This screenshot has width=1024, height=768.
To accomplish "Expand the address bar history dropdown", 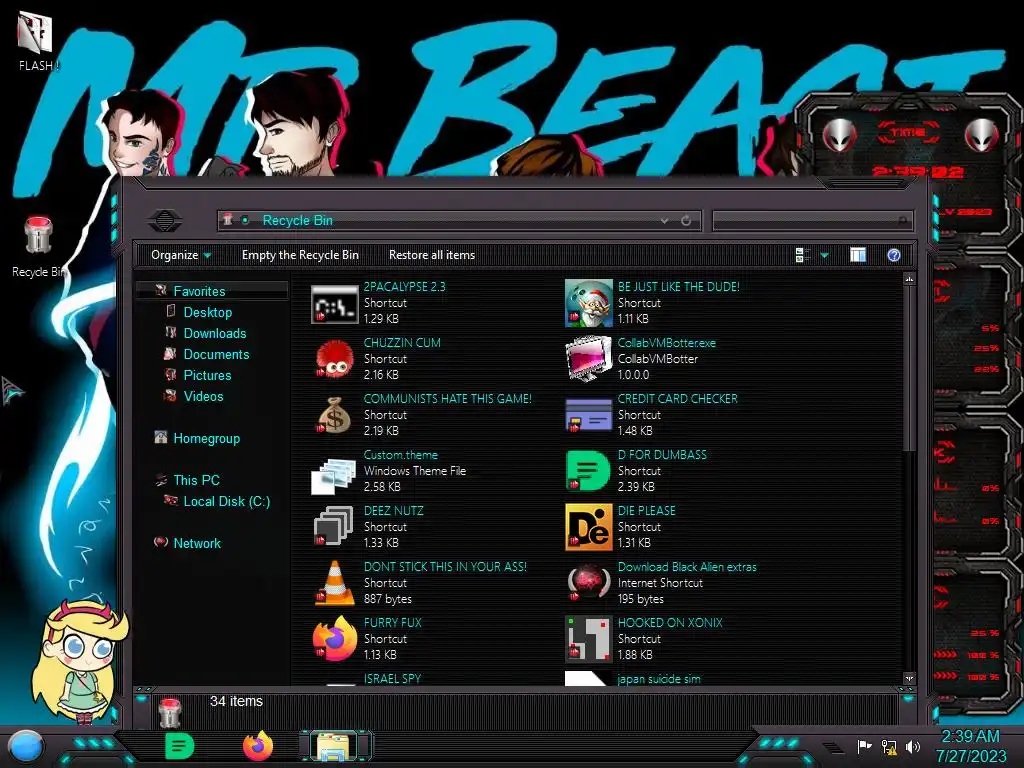I will [x=664, y=221].
